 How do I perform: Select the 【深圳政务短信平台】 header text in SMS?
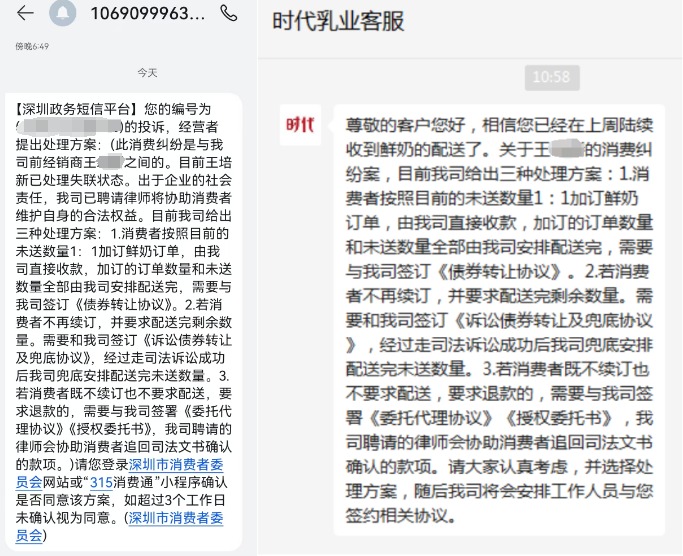[x=76, y=109]
